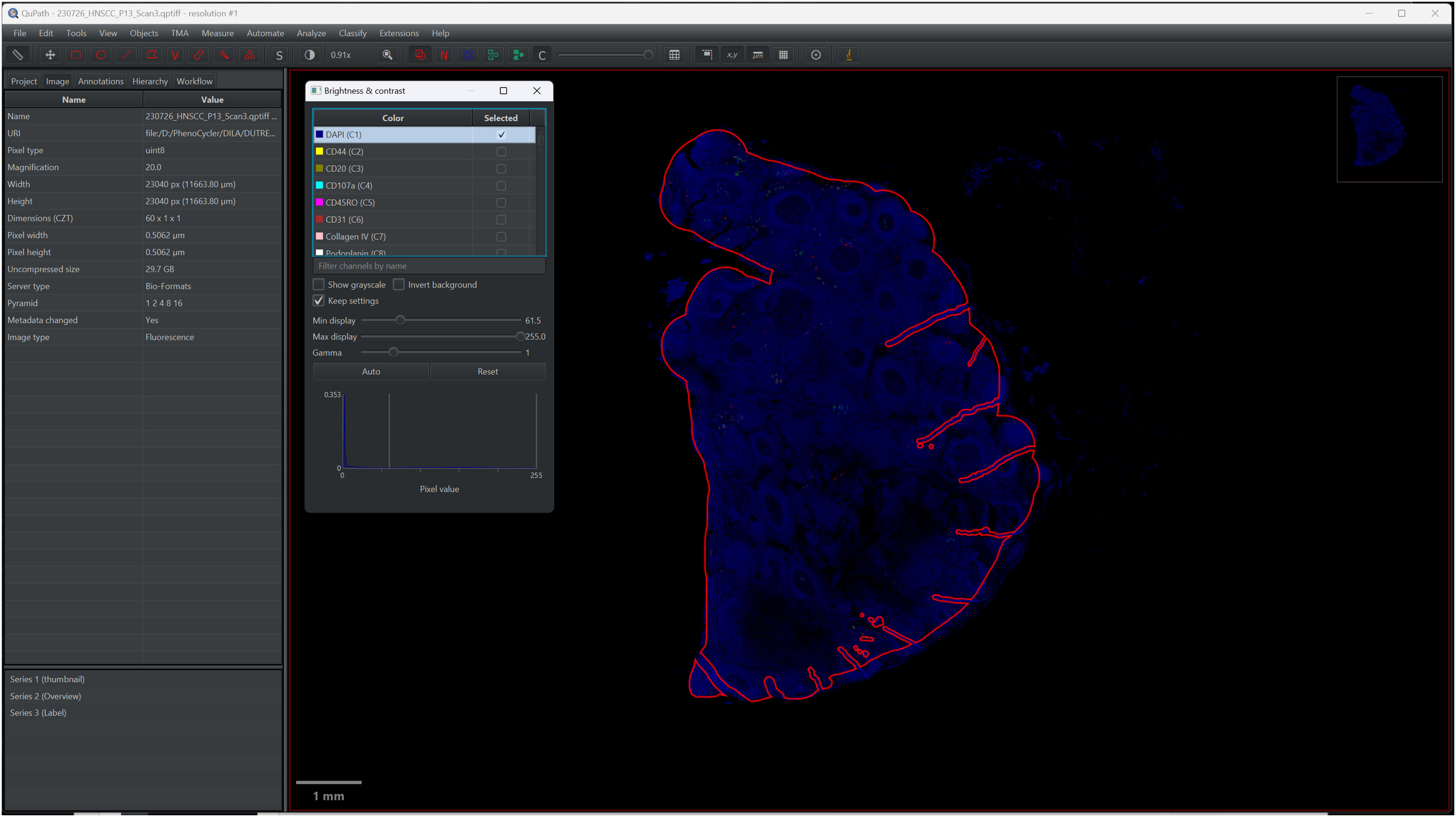Enable the CD44 (C2) channel checkbox

tap(501, 152)
